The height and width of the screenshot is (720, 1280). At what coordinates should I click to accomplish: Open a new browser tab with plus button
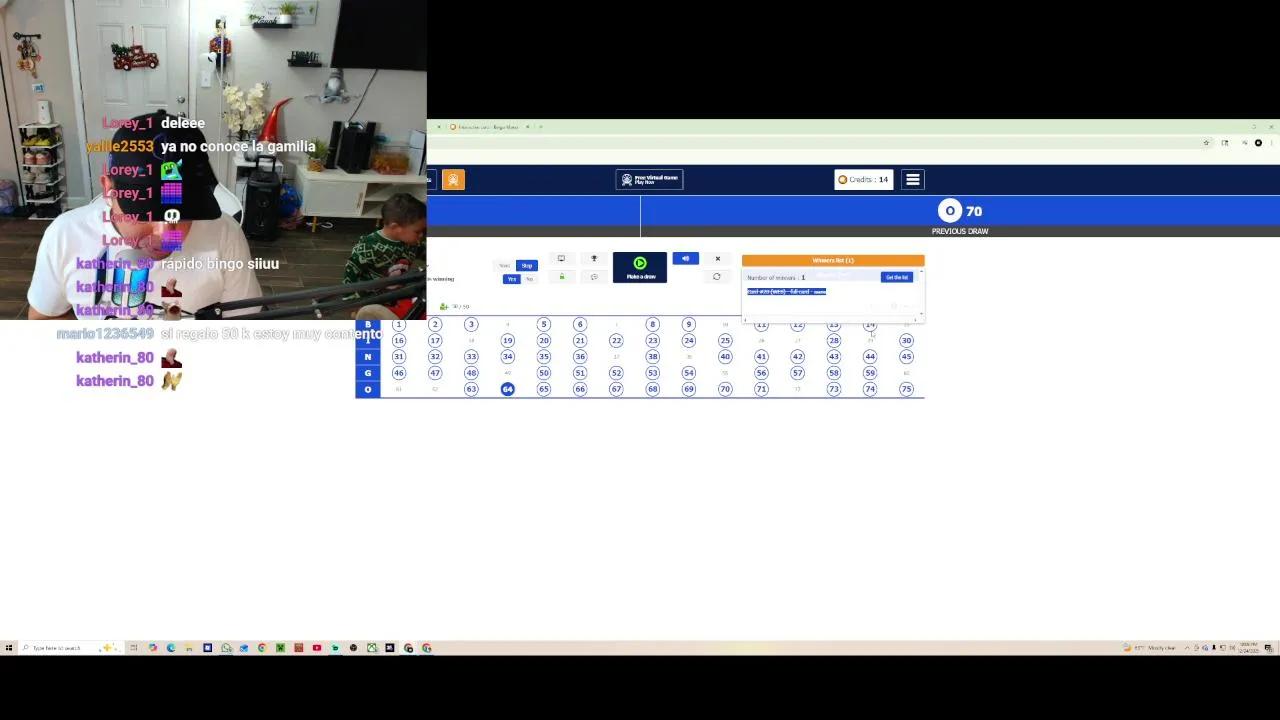coord(540,127)
